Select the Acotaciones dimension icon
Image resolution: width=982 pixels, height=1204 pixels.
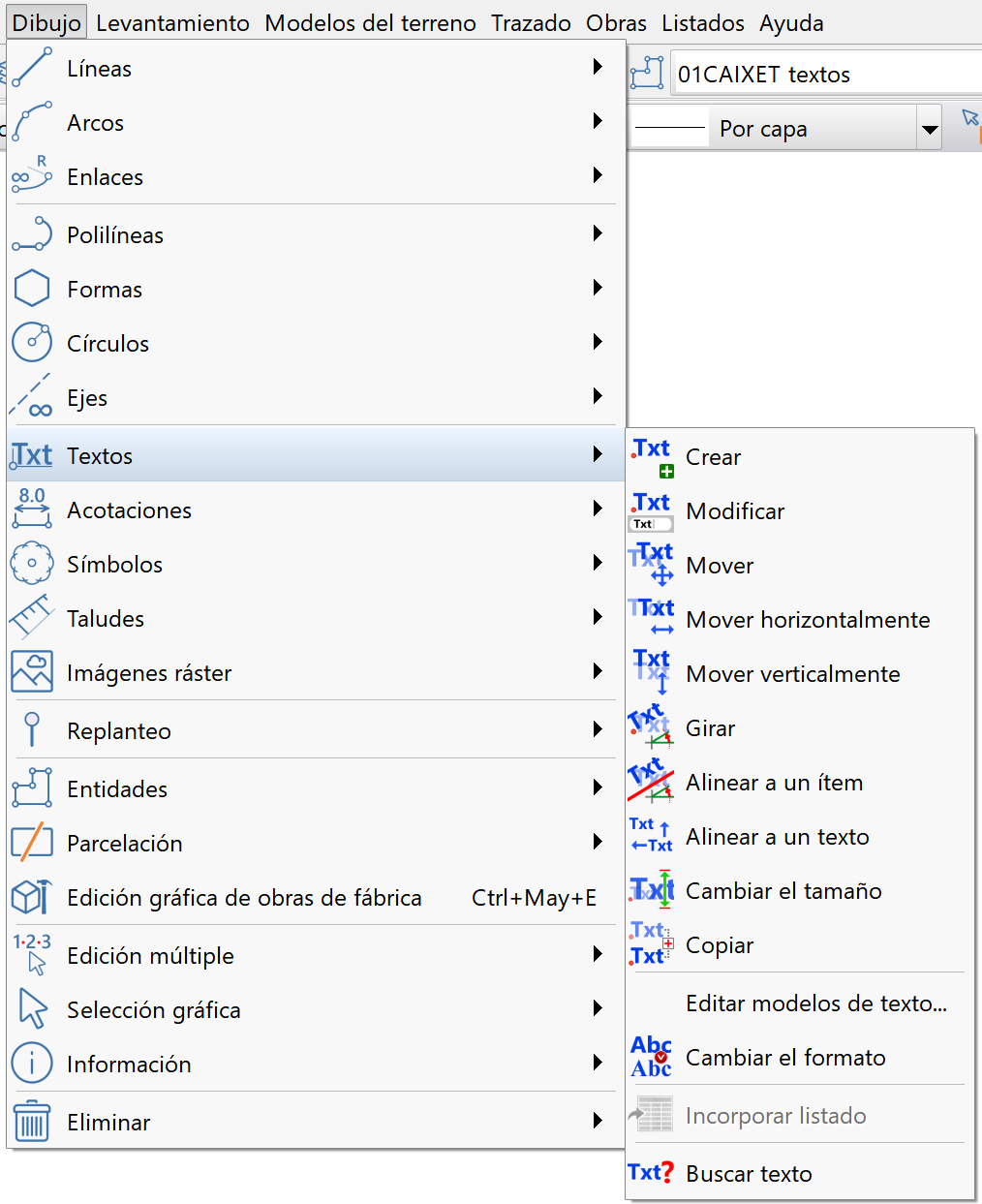(x=32, y=509)
